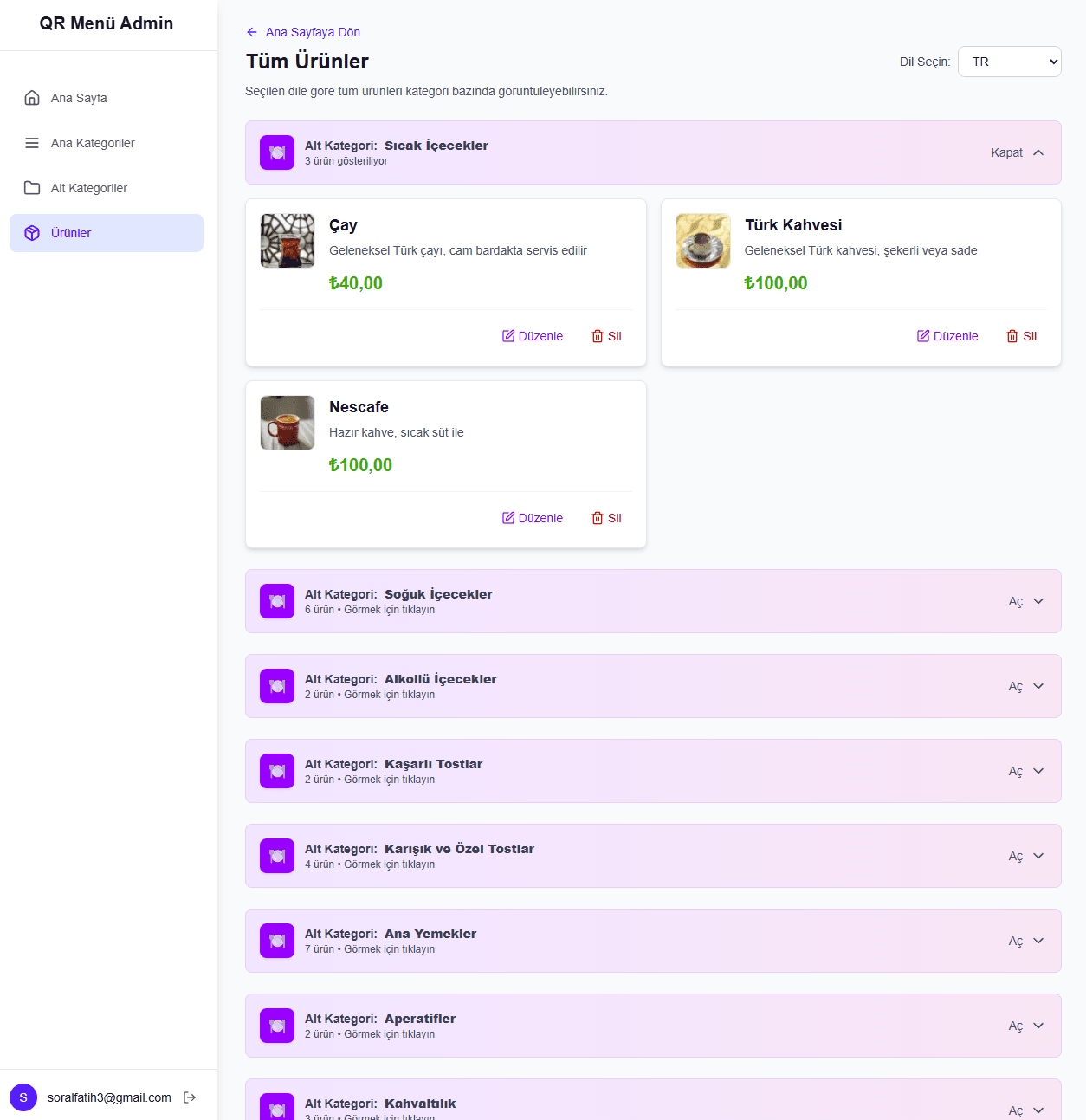1086x1120 pixels.
Task: Click the trash icon on Çay card
Action: 598,336
